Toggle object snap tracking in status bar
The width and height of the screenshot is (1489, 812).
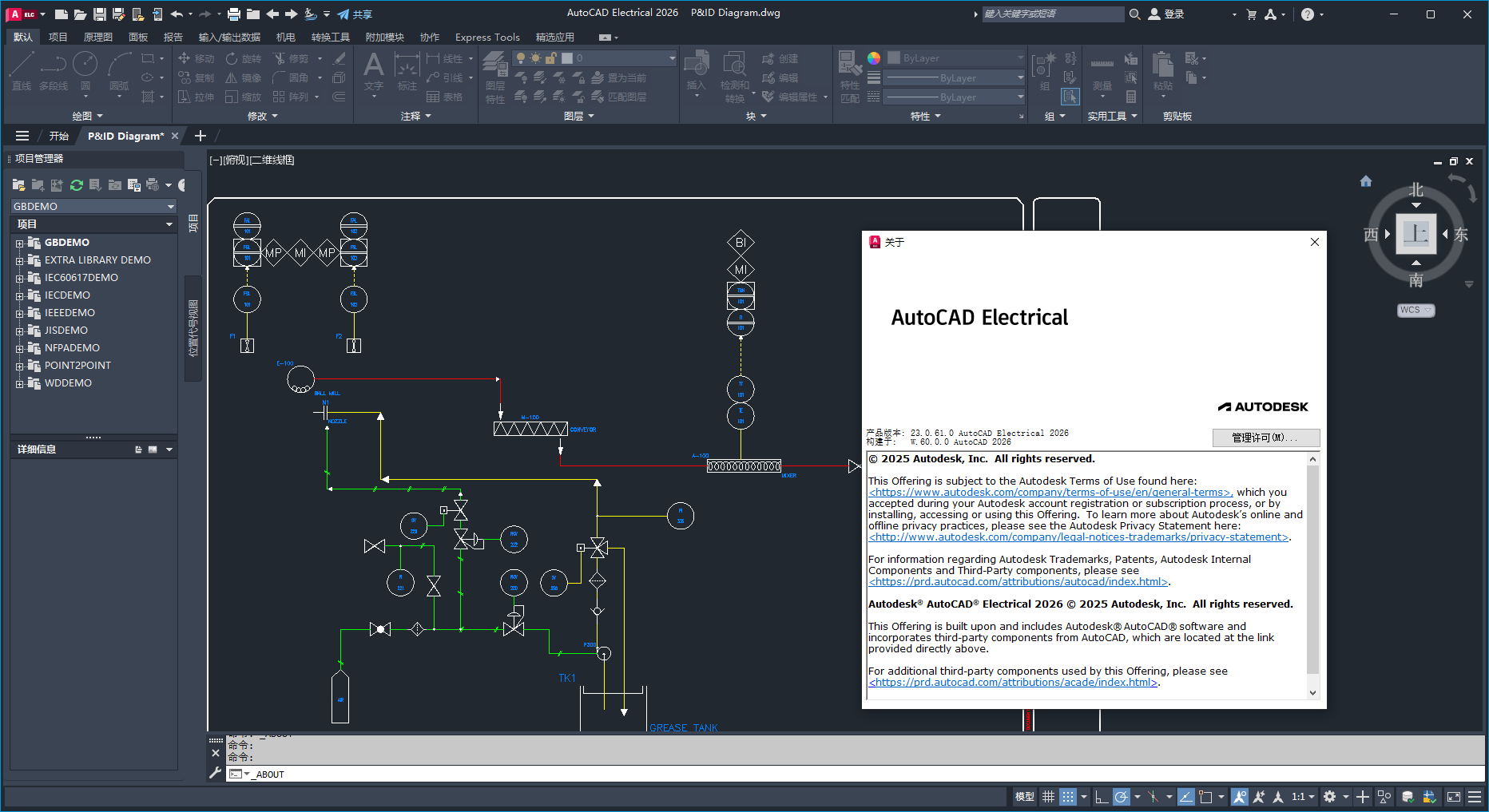click(x=1186, y=797)
